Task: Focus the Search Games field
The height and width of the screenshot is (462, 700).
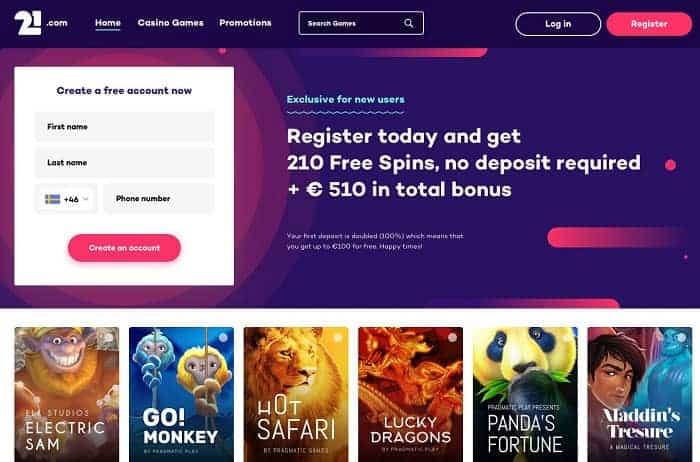Action: [x=361, y=23]
